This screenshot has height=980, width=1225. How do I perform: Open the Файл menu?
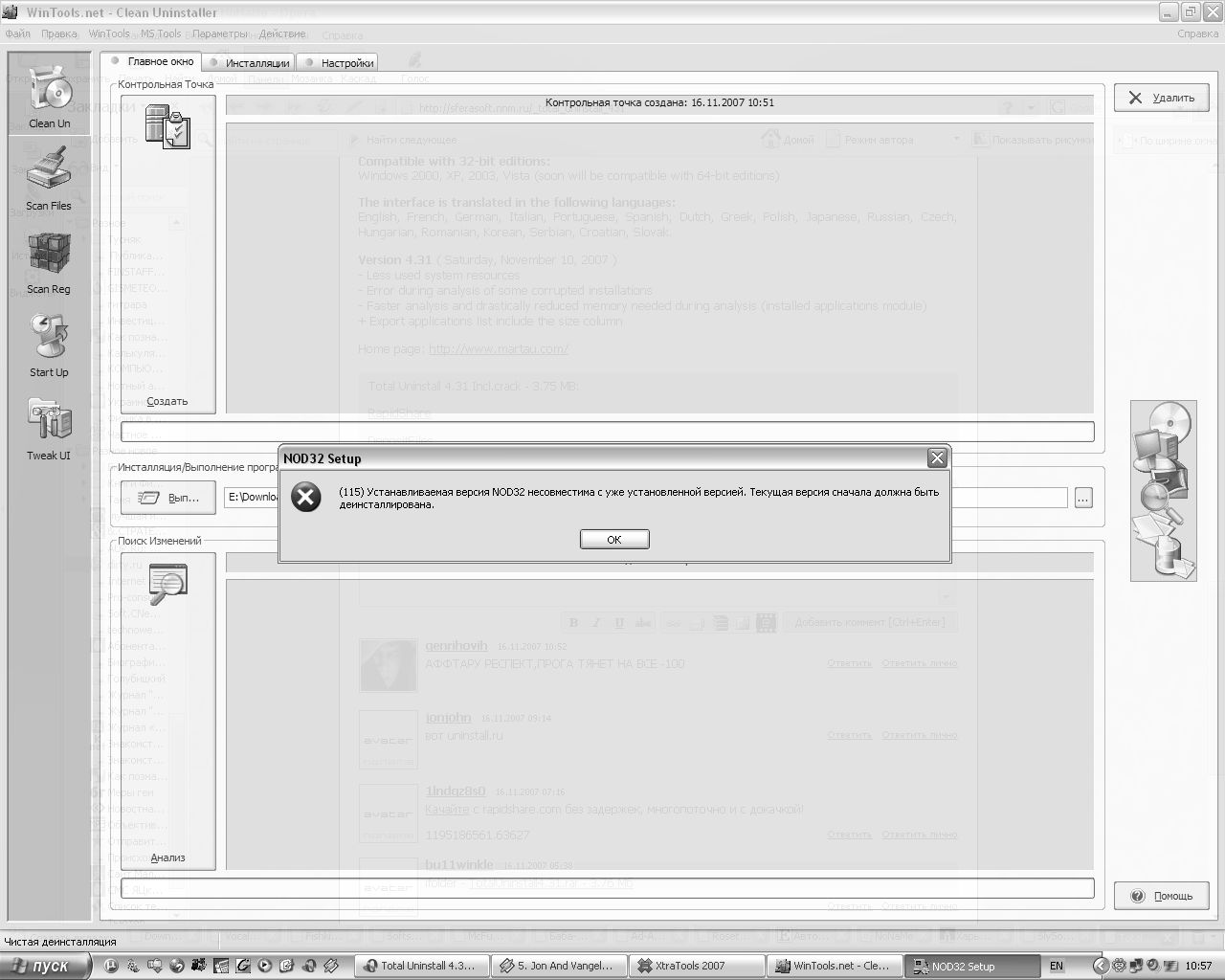coord(18,33)
